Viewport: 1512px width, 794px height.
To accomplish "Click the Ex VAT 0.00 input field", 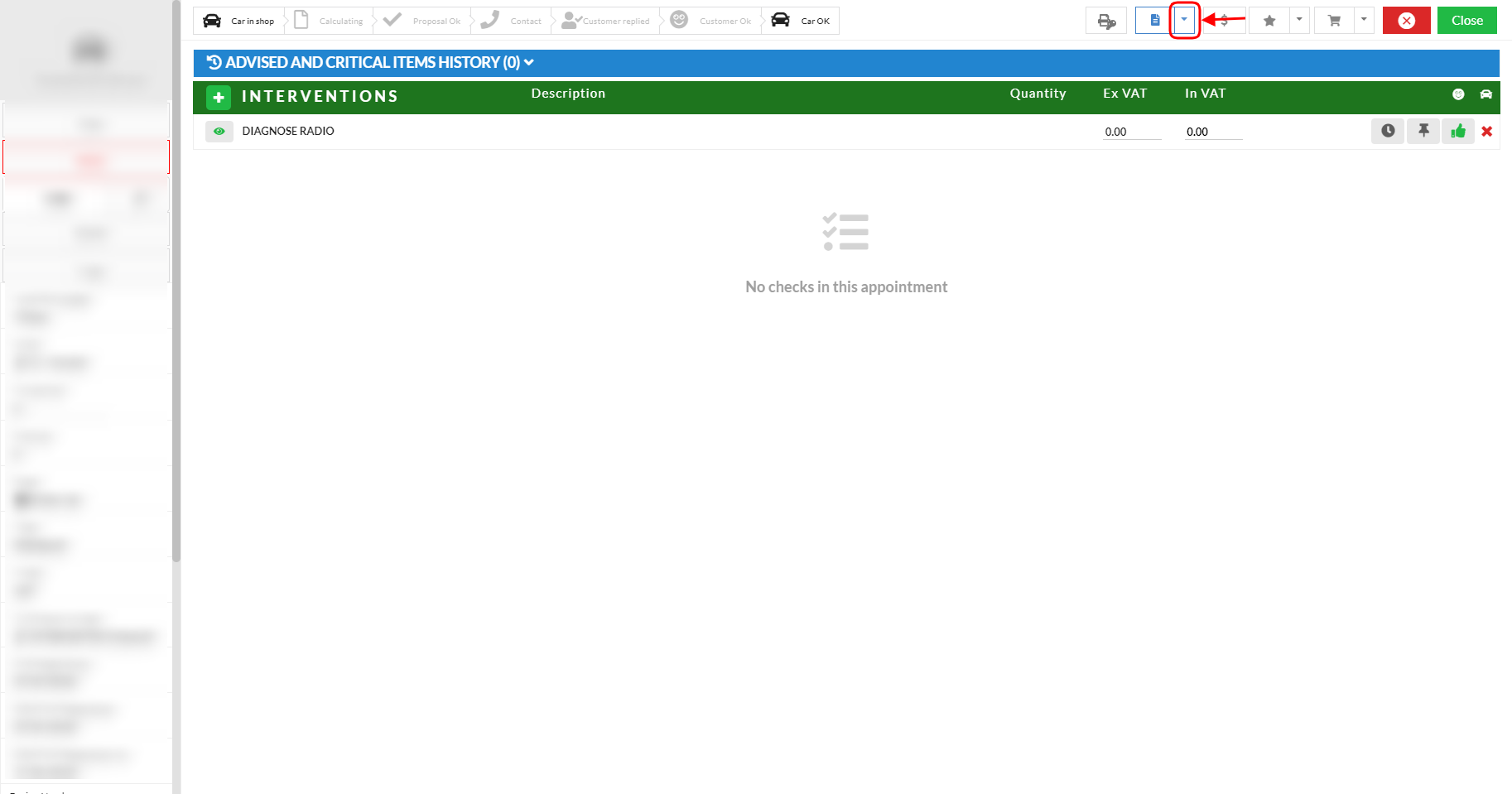I will (x=1132, y=132).
